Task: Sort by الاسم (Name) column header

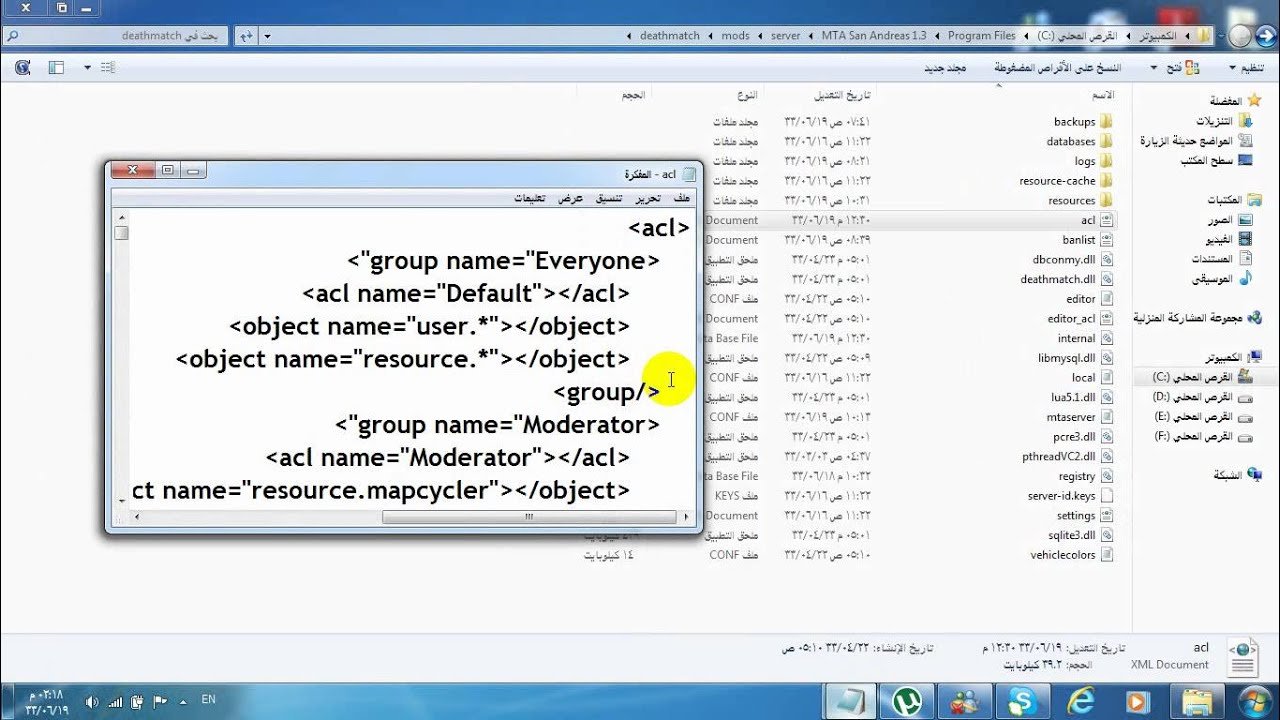Action: pyautogui.click(x=1103, y=95)
